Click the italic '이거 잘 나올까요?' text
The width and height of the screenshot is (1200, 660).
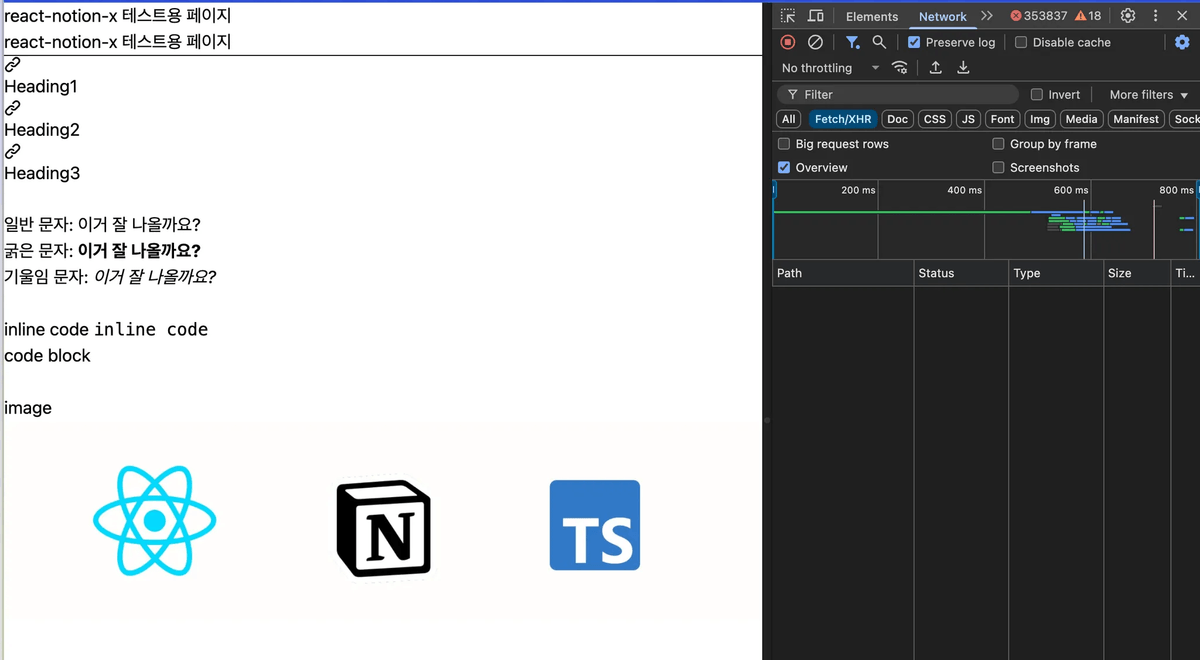click(155, 277)
